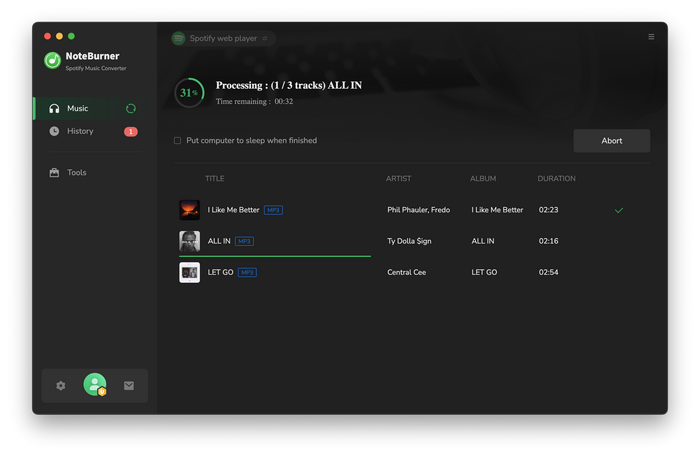Click the I Like Me Better album thumbnail
Screen dimensions: 700x457
(x=189, y=210)
